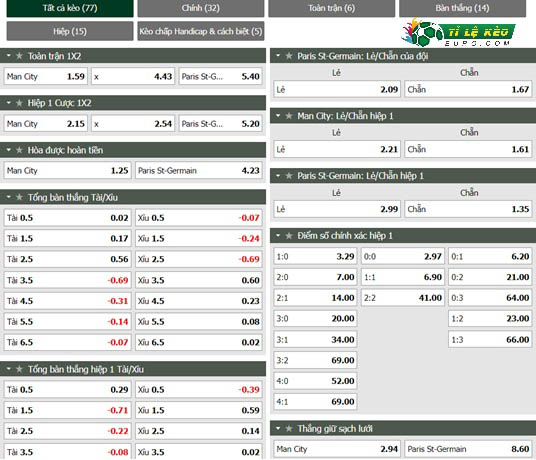This screenshot has width=536, height=460.
Task: Select the Hiệp (15) tab
Action: pos(70,31)
